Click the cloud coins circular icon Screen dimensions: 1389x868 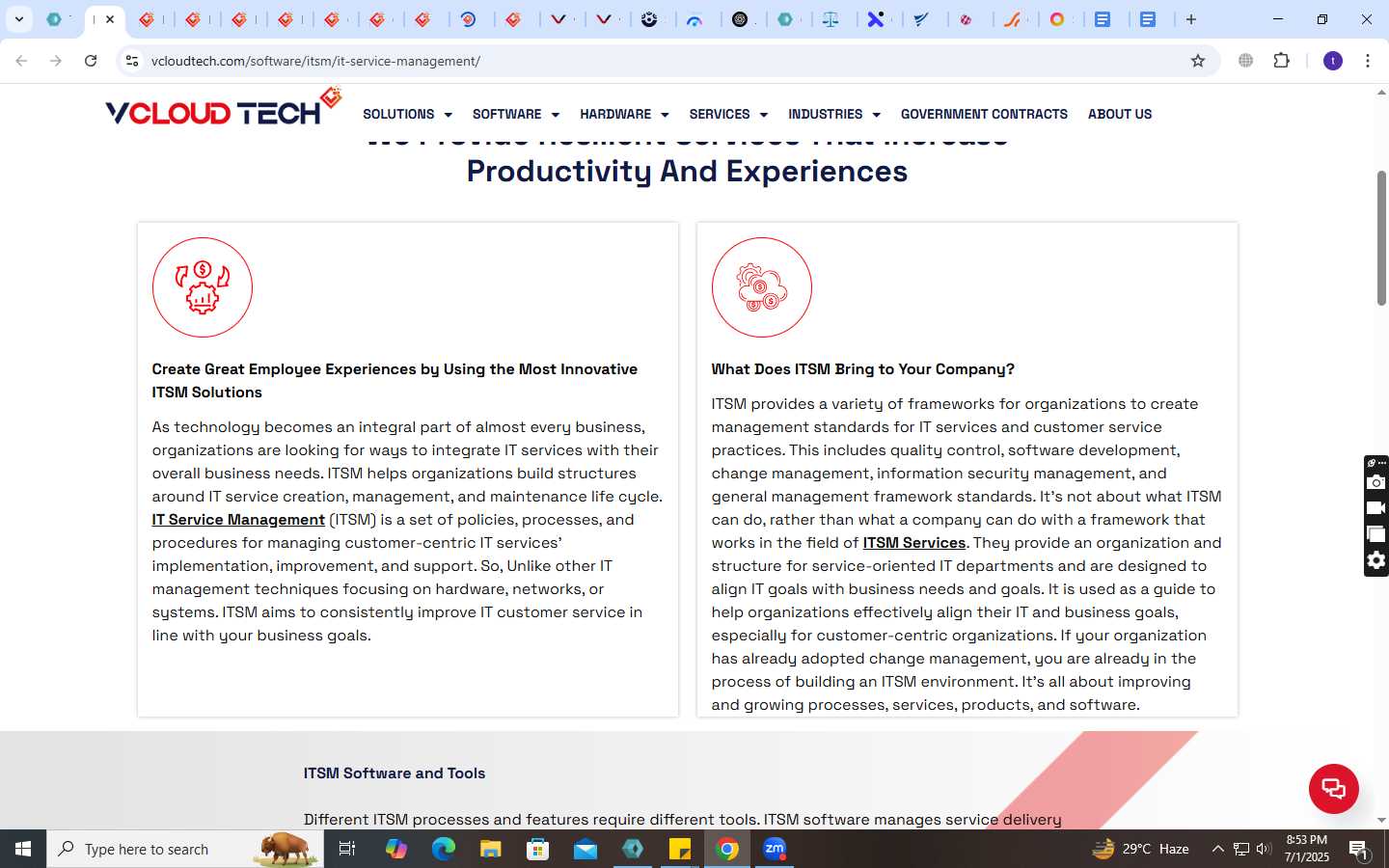point(762,287)
